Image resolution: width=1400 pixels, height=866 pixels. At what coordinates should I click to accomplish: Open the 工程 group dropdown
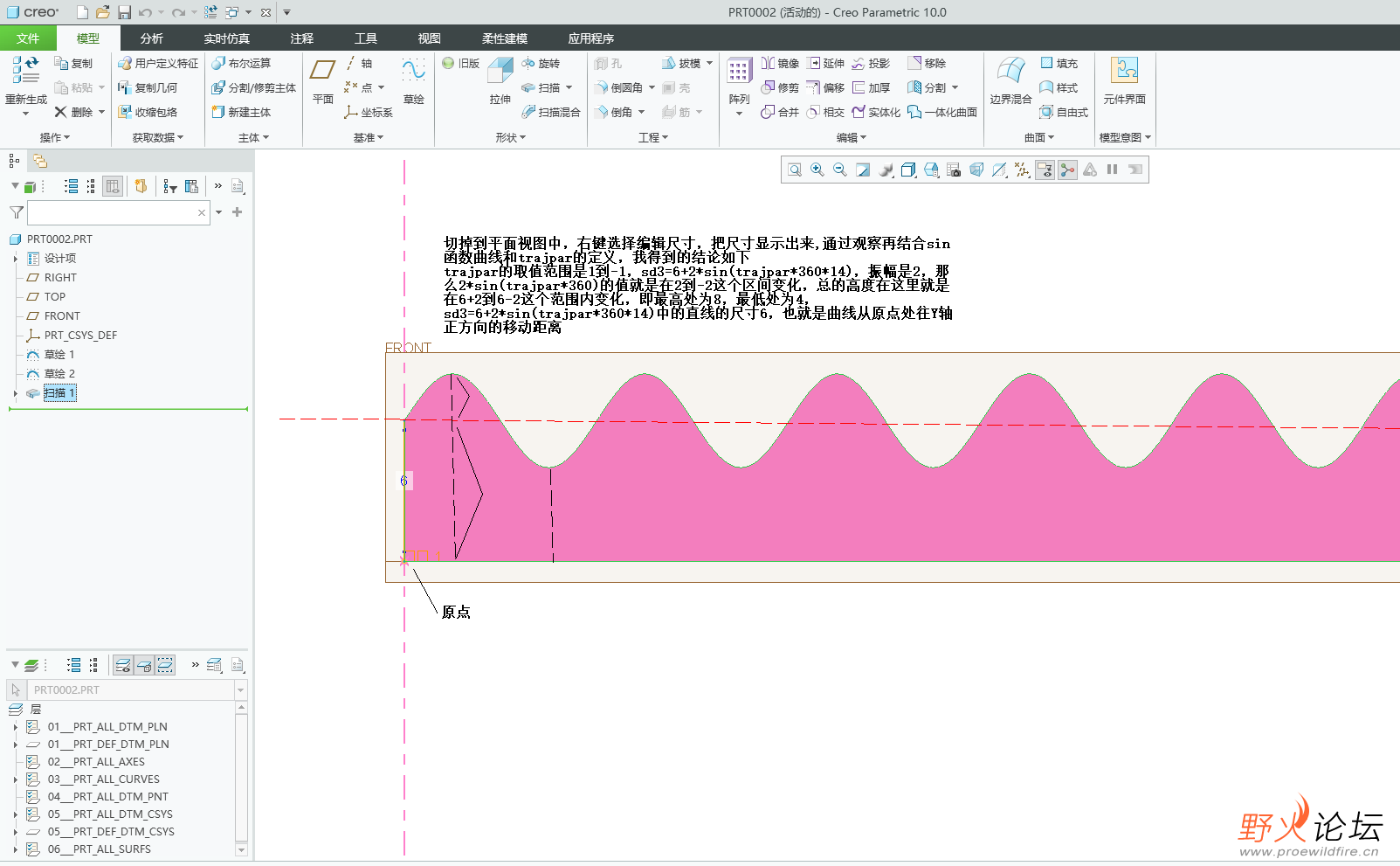[653, 137]
